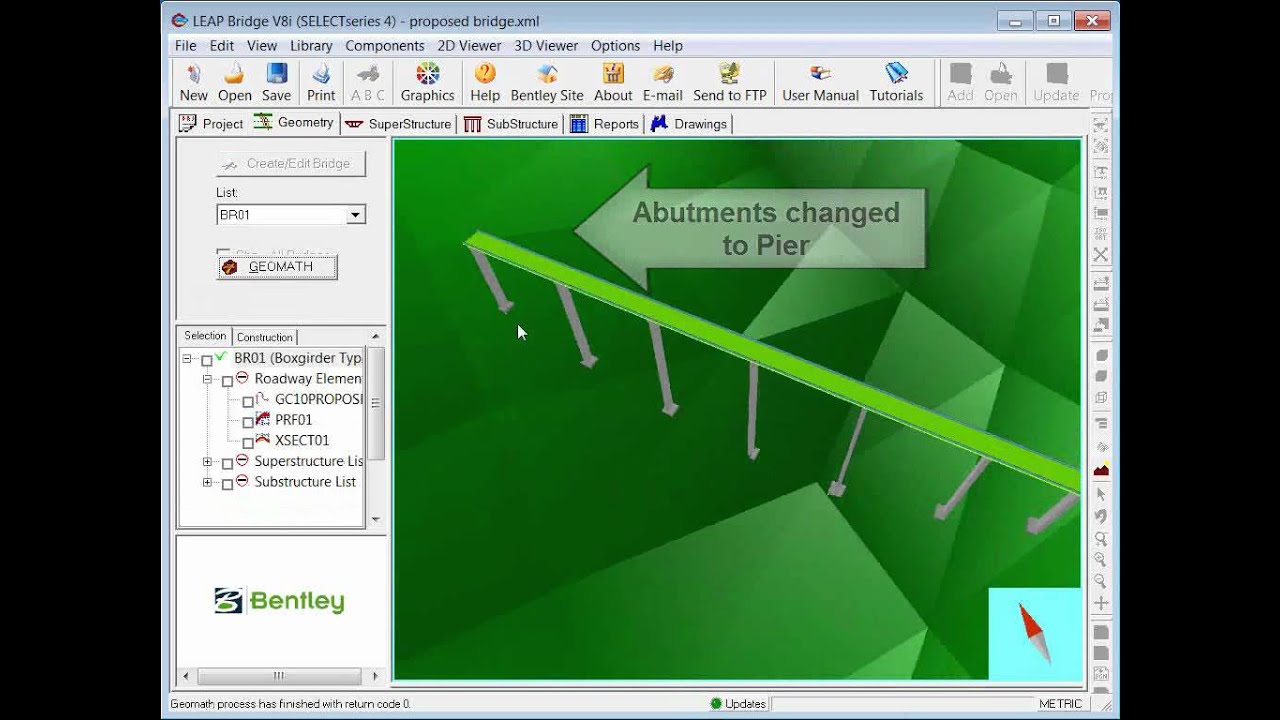Click the Help question mark icon
This screenshot has width=1280, height=720.
point(485,73)
